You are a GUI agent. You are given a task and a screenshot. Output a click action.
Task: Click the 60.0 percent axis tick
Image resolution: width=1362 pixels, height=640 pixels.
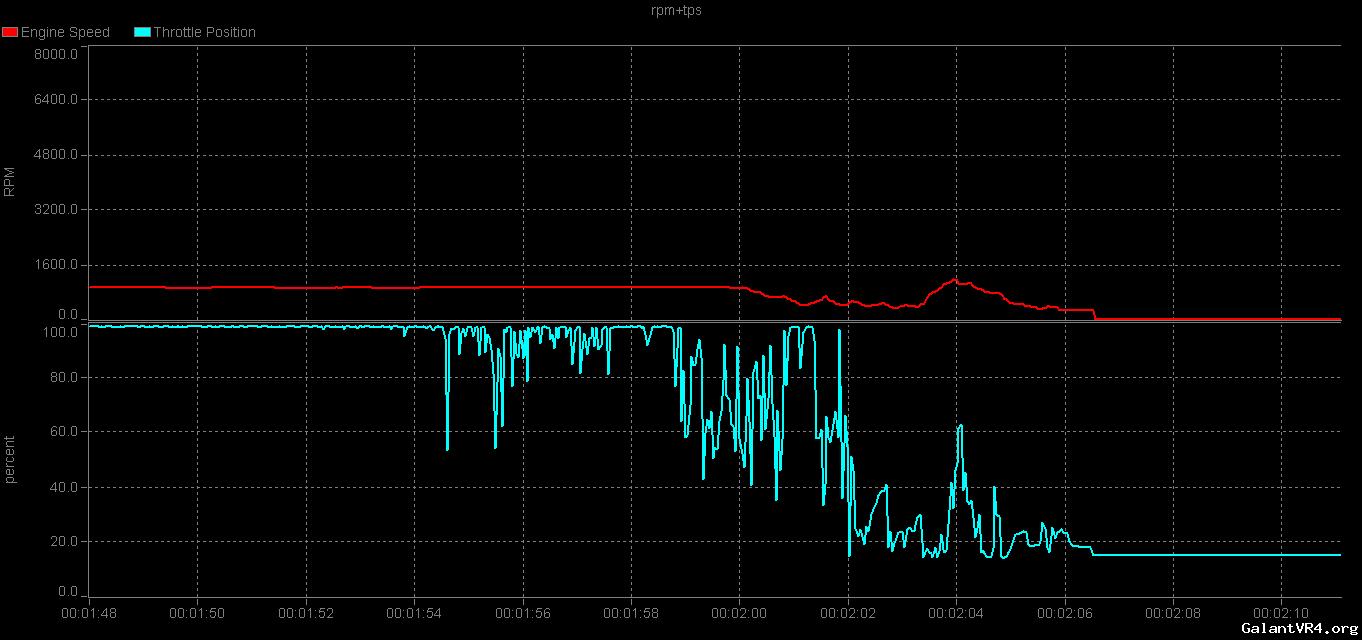[62, 432]
